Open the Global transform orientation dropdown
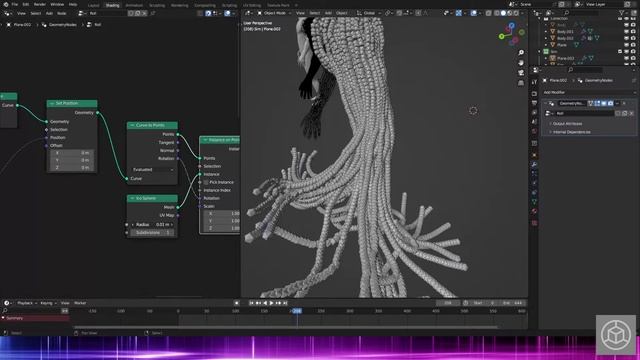Screen dimensions: 640x360 tap(369, 13)
